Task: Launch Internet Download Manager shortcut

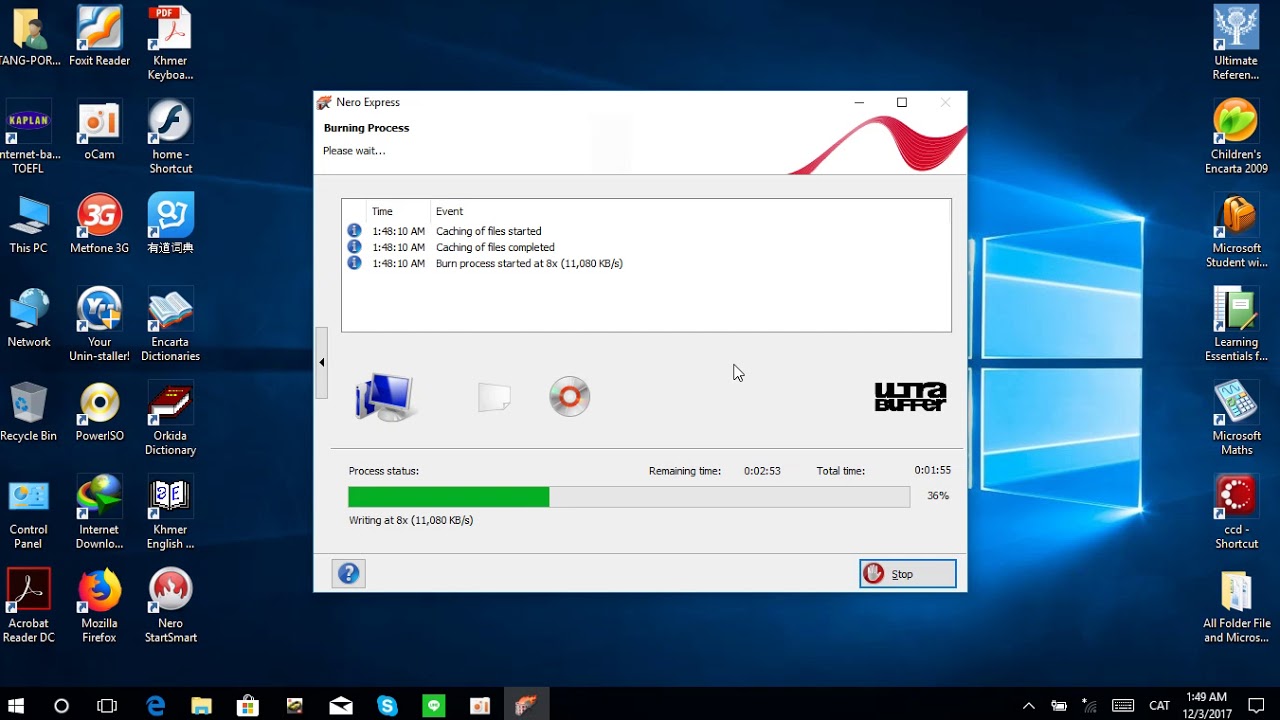Action: [x=99, y=513]
